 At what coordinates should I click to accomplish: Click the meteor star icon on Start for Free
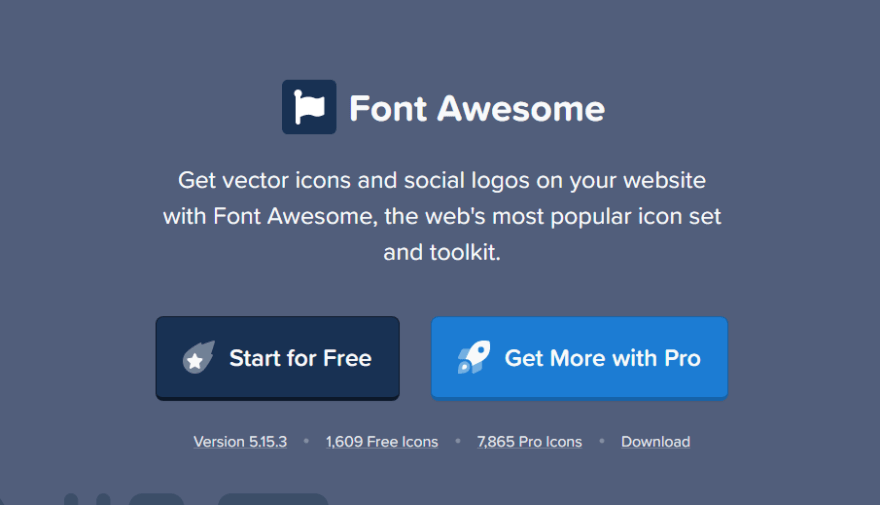[x=199, y=357]
